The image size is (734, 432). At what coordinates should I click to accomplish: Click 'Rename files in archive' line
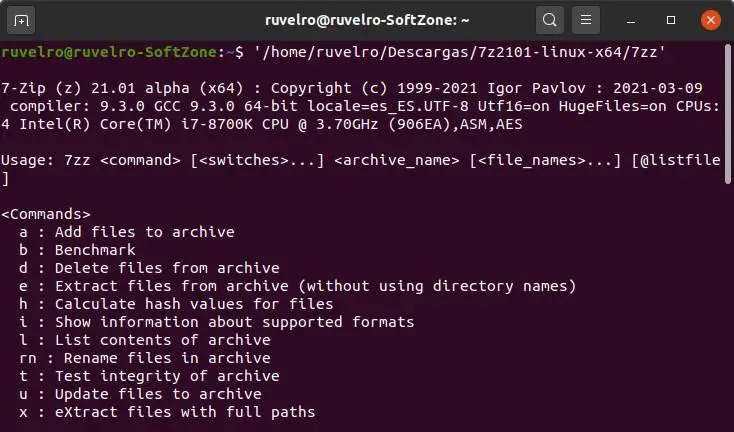pyautogui.click(x=145, y=359)
